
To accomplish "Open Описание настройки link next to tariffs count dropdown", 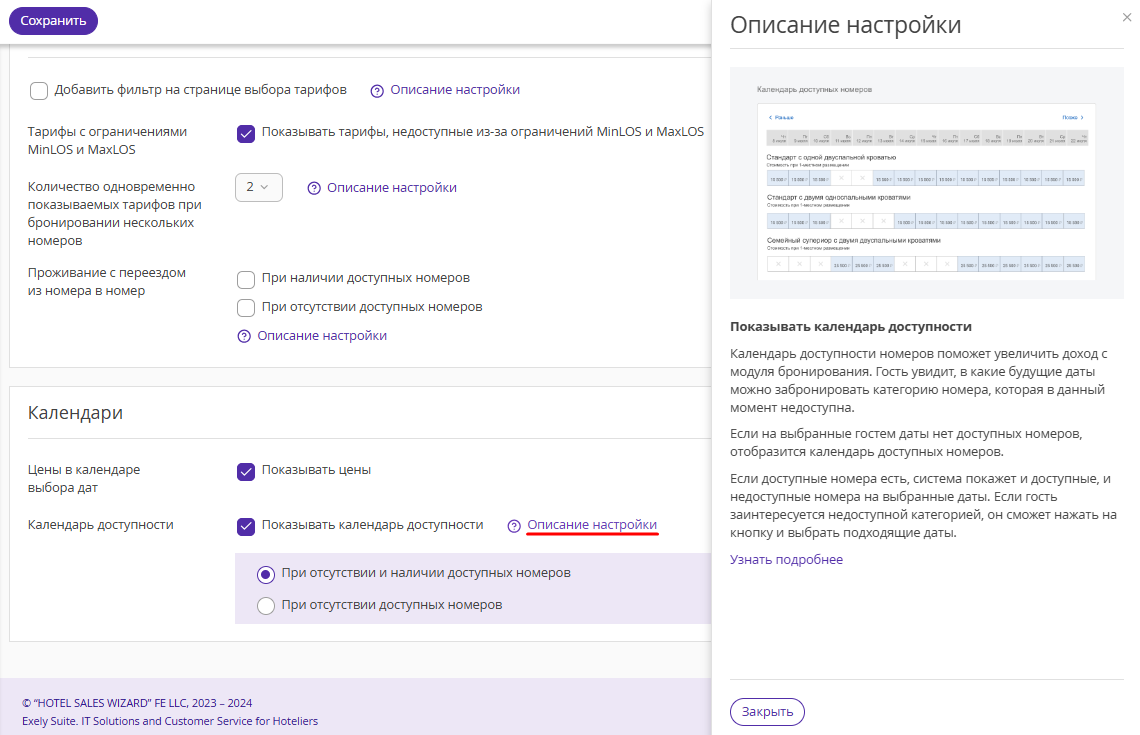I will pyautogui.click(x=392, y=188).
